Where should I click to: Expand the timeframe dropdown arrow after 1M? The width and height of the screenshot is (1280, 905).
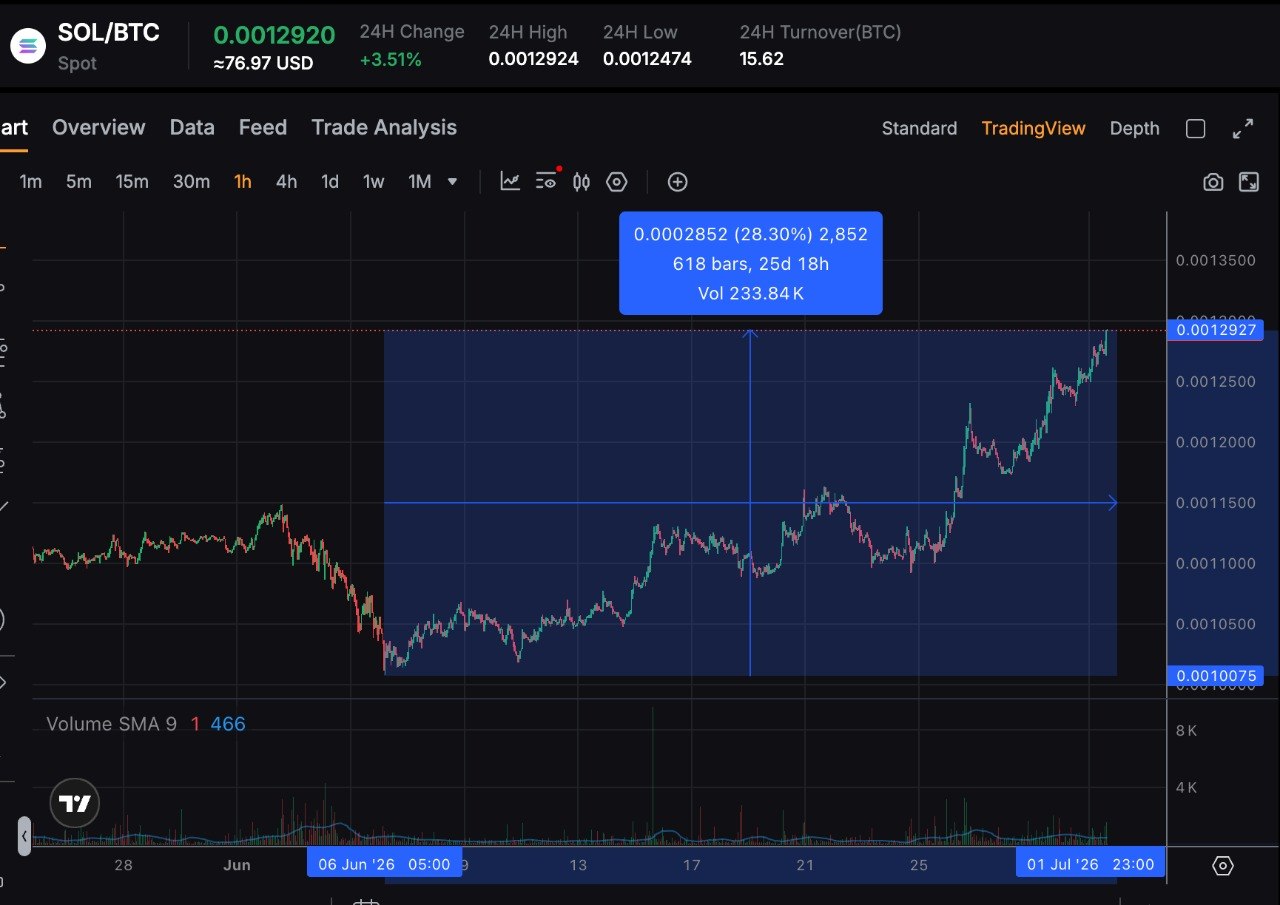pyautogui.click(x=452, y=181)
